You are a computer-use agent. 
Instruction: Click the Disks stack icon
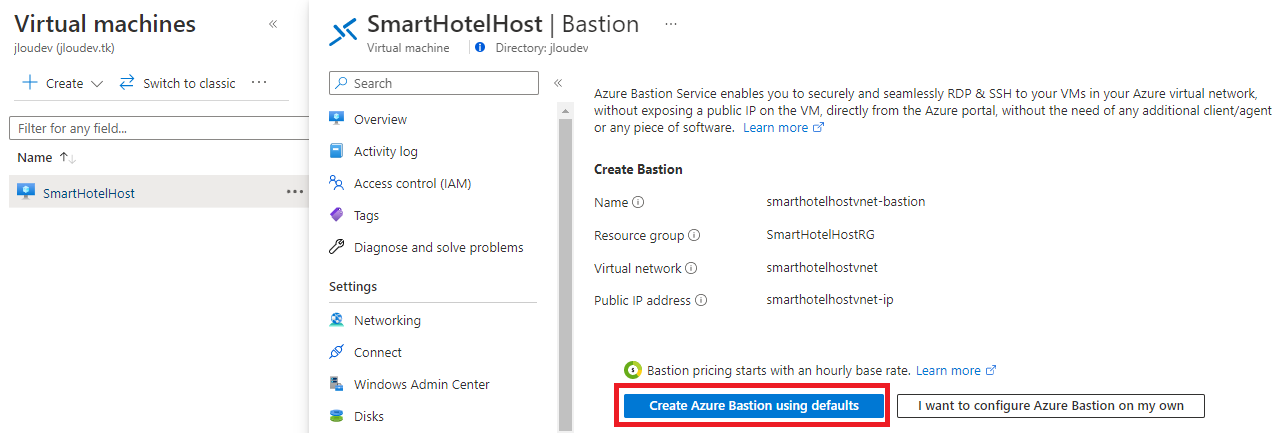(x=336, y=416)
